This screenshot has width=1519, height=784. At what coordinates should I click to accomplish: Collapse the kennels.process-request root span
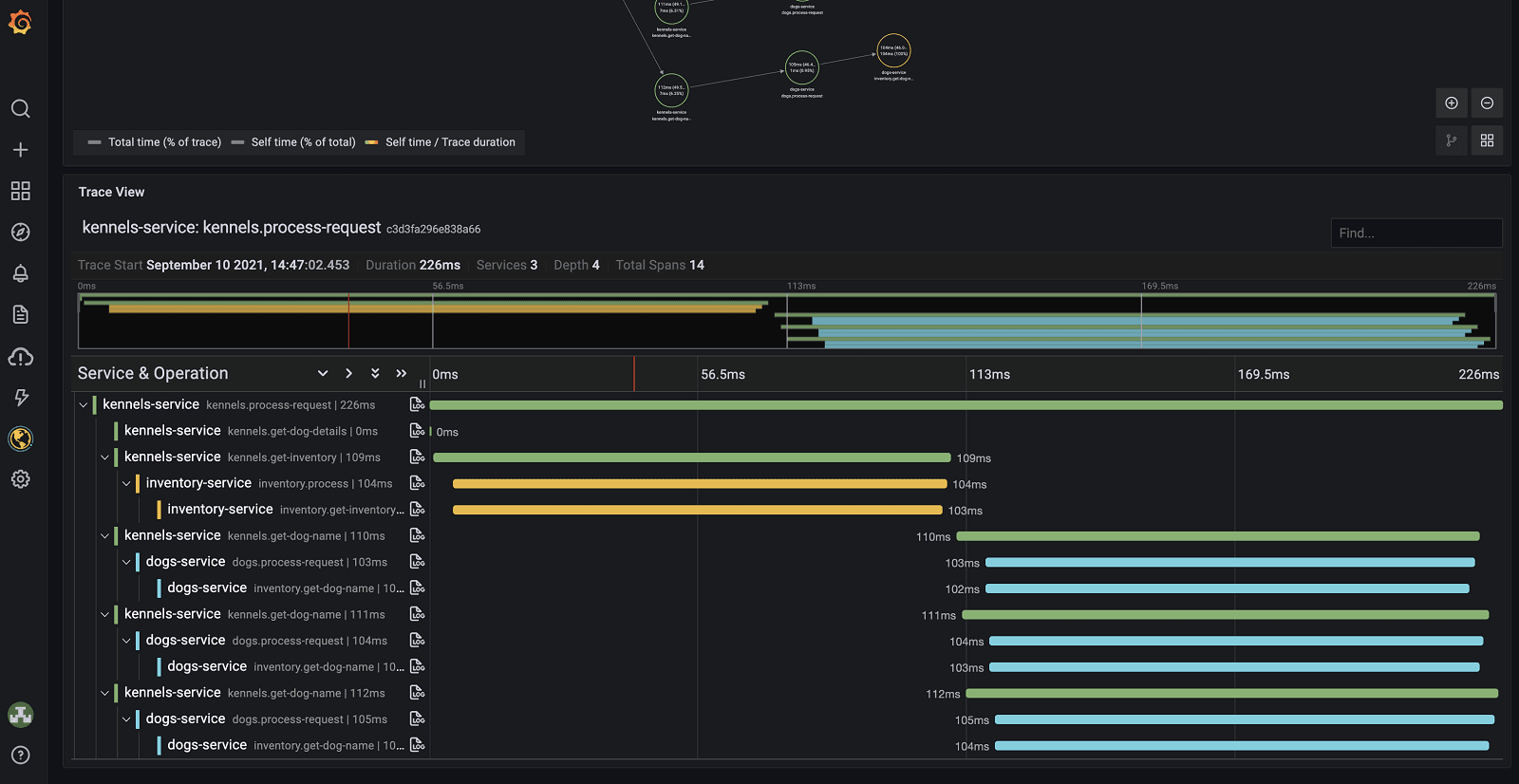(84, 405)
